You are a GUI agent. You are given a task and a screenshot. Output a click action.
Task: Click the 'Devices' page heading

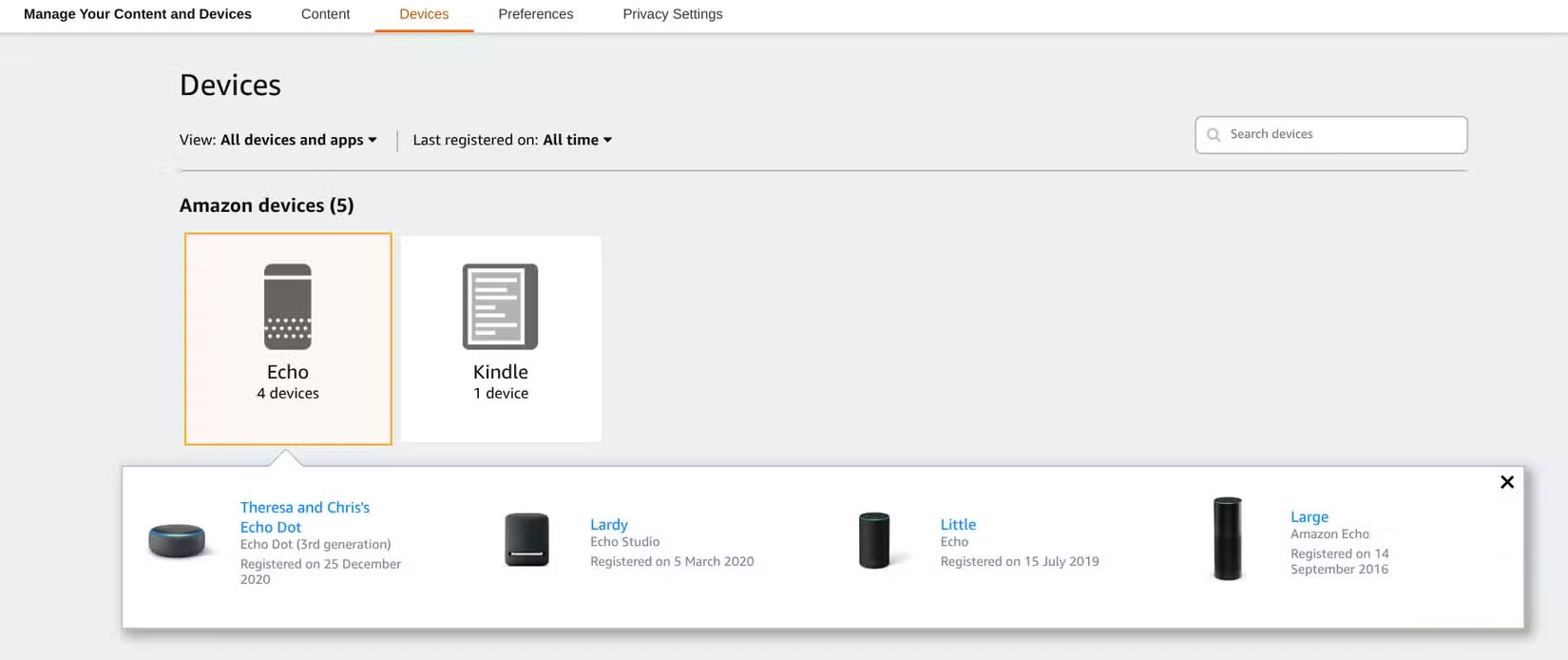coord(230,86)
